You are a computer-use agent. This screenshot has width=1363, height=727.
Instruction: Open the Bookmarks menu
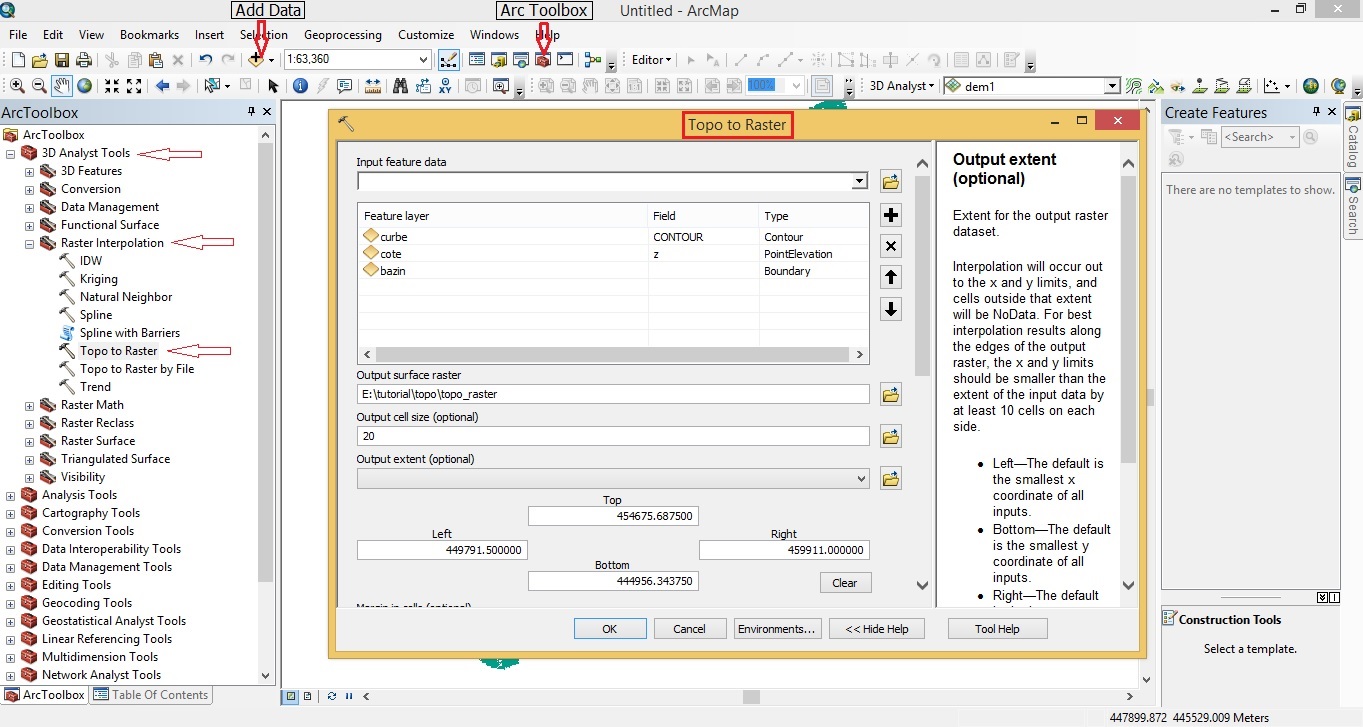point(148,35)
